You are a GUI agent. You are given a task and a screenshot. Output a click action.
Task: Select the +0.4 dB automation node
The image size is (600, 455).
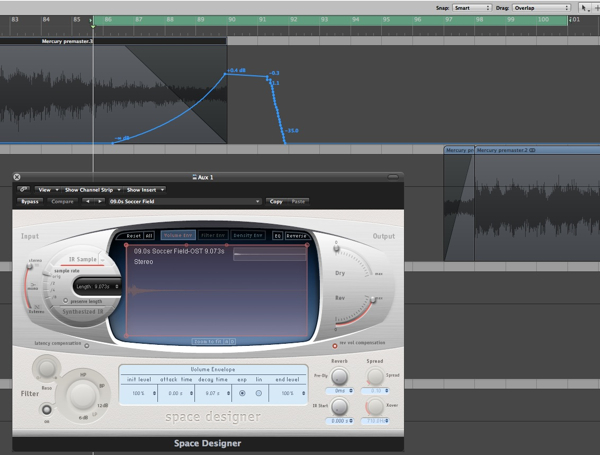[225, 74]
